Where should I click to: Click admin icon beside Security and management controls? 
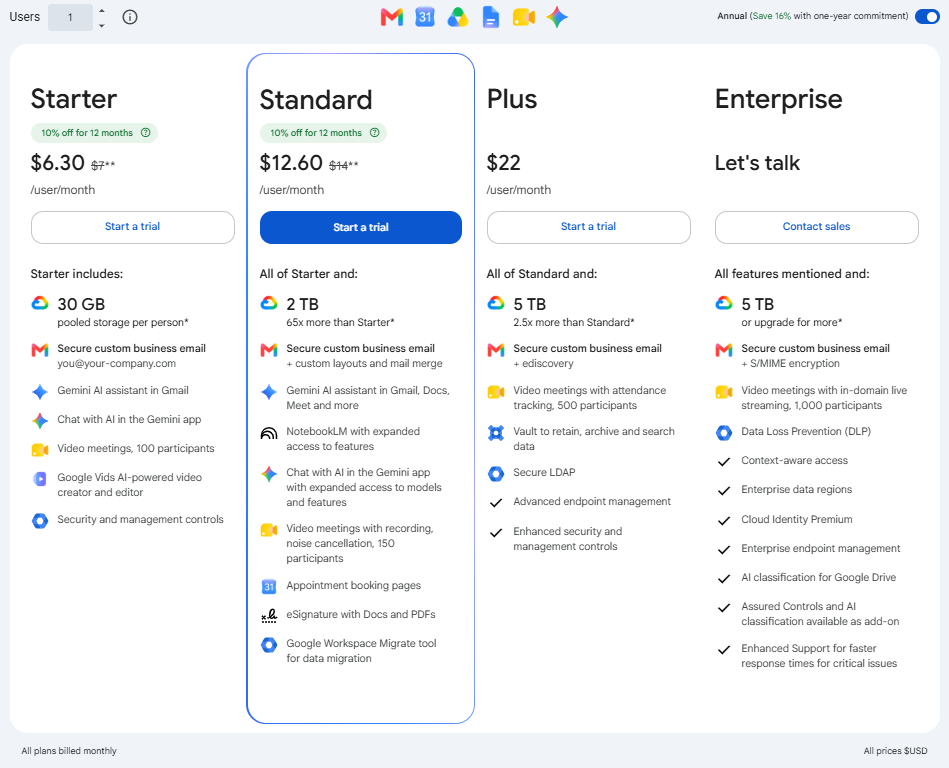point(40,520)
